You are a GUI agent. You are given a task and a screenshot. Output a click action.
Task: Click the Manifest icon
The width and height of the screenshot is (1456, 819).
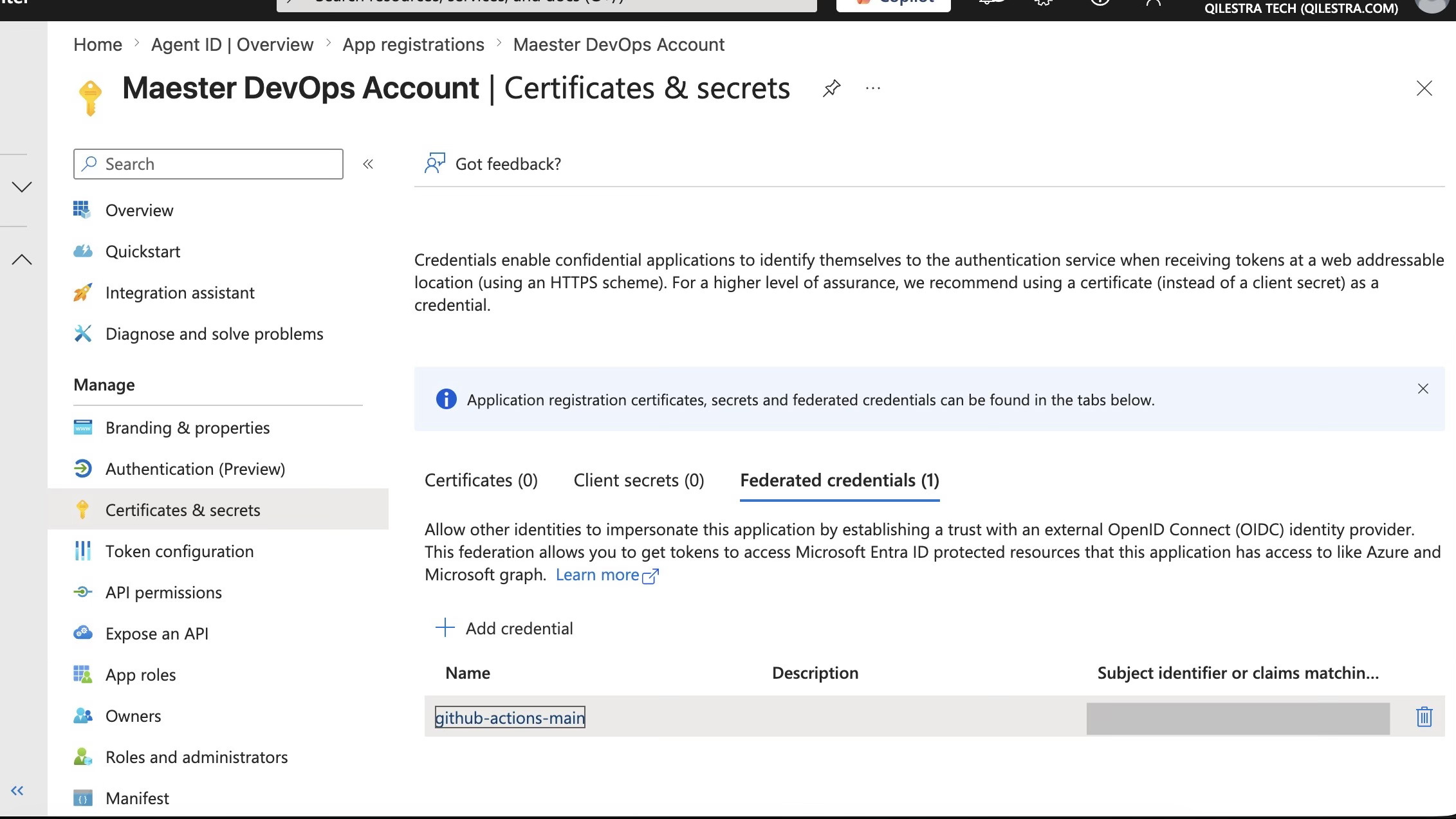click(x=82, y=798)
